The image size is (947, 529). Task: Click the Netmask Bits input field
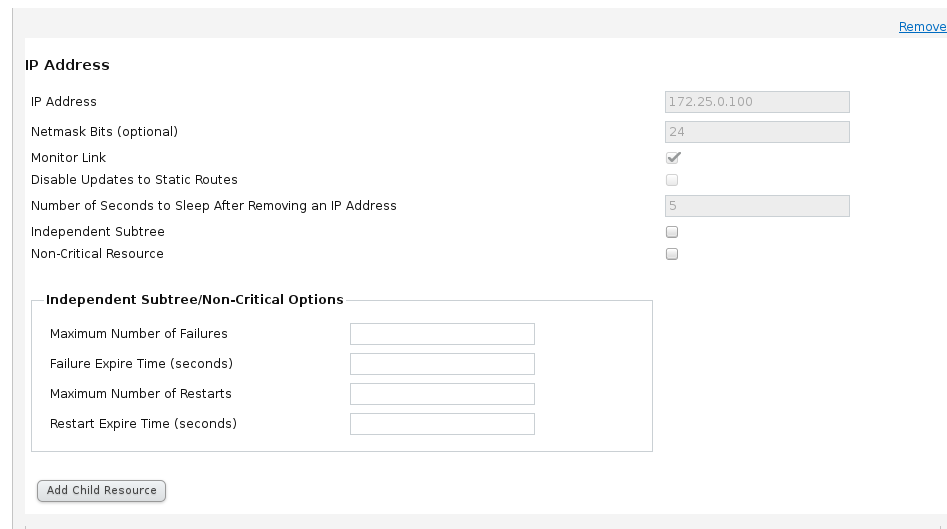click(x=757, y=132)
